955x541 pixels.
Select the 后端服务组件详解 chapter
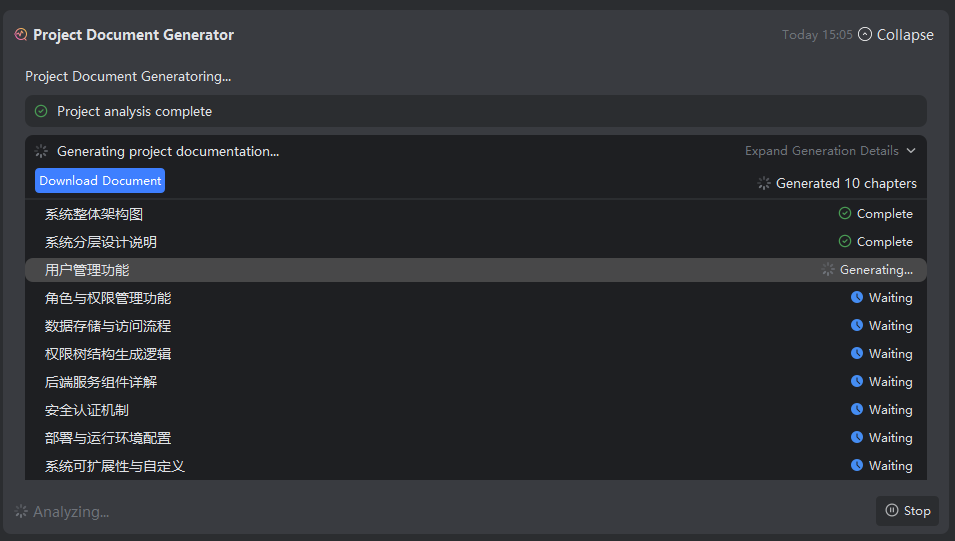click(x=101, y=382)
